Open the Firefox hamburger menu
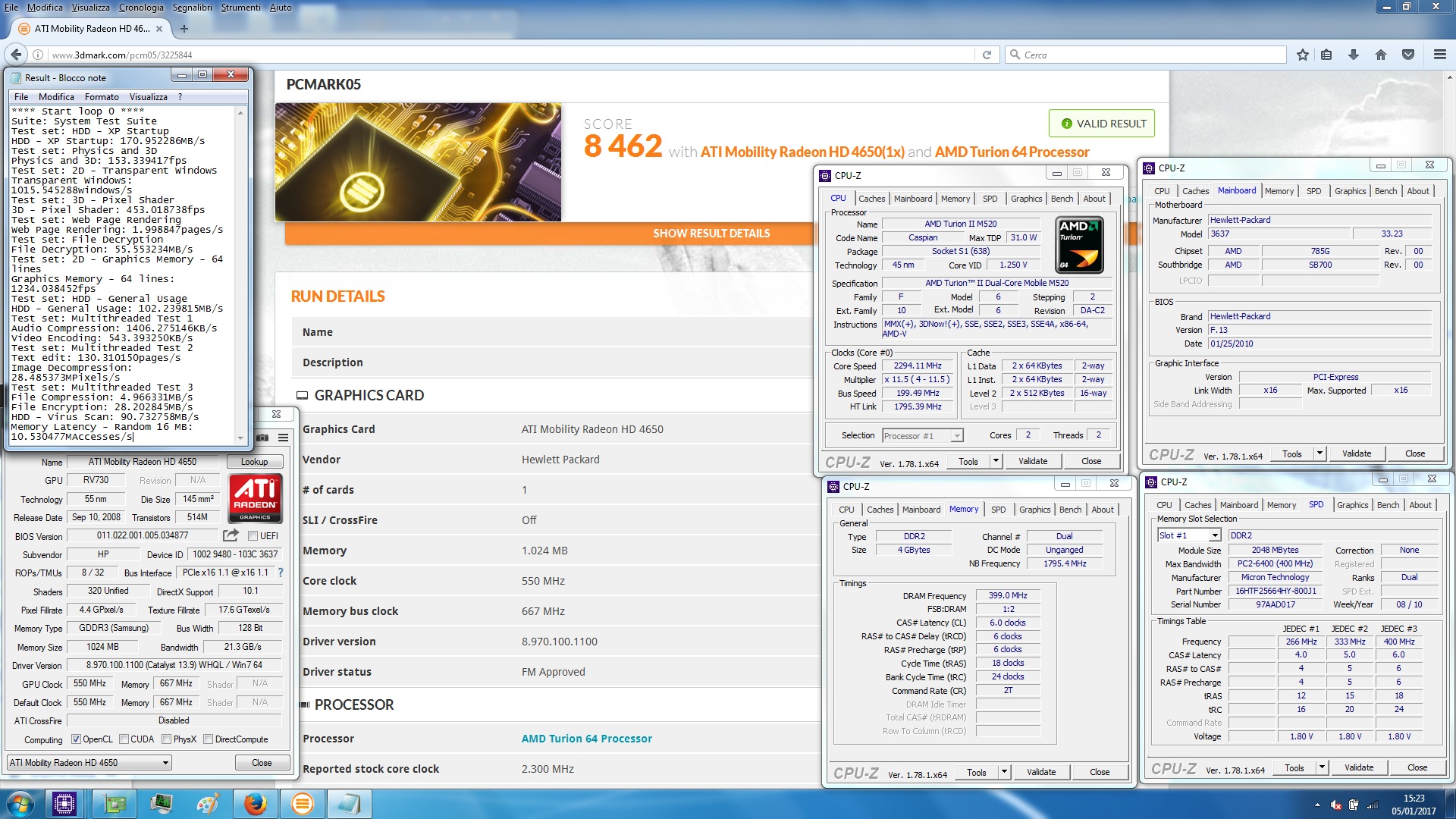 click(x=1439, y=55)
